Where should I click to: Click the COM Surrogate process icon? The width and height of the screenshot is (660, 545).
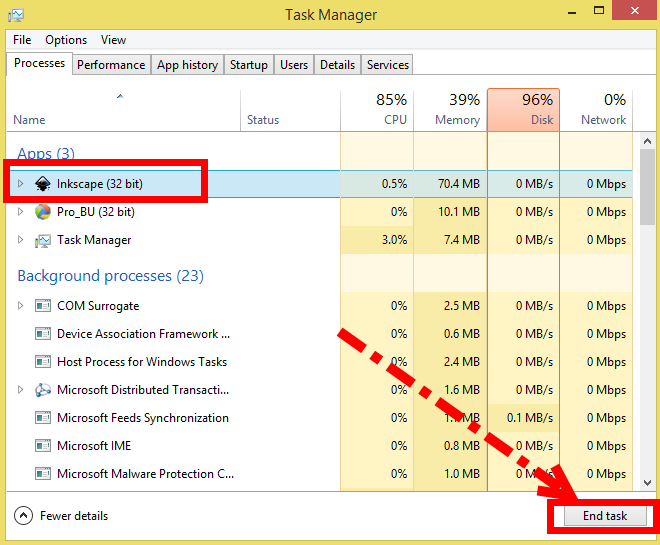43,306
